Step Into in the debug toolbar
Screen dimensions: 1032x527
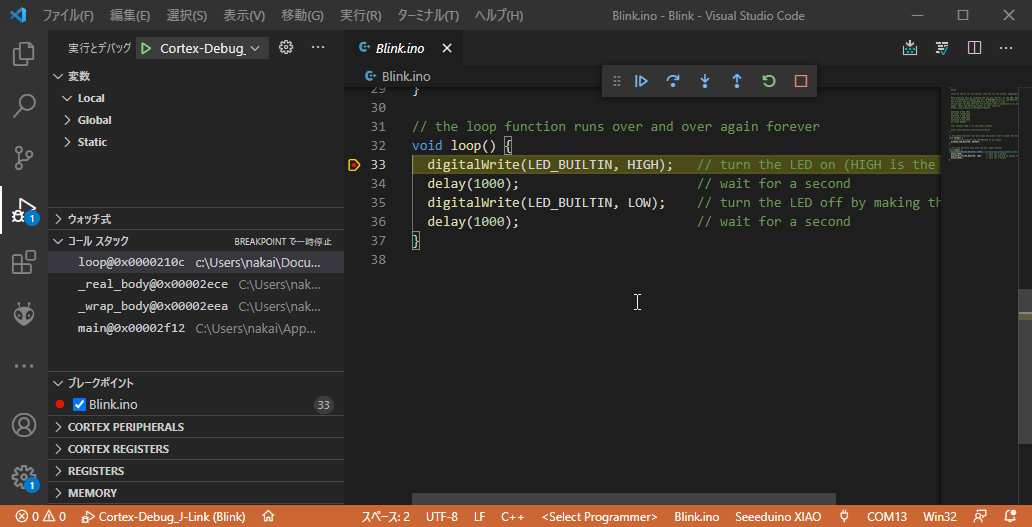point(705,81)
